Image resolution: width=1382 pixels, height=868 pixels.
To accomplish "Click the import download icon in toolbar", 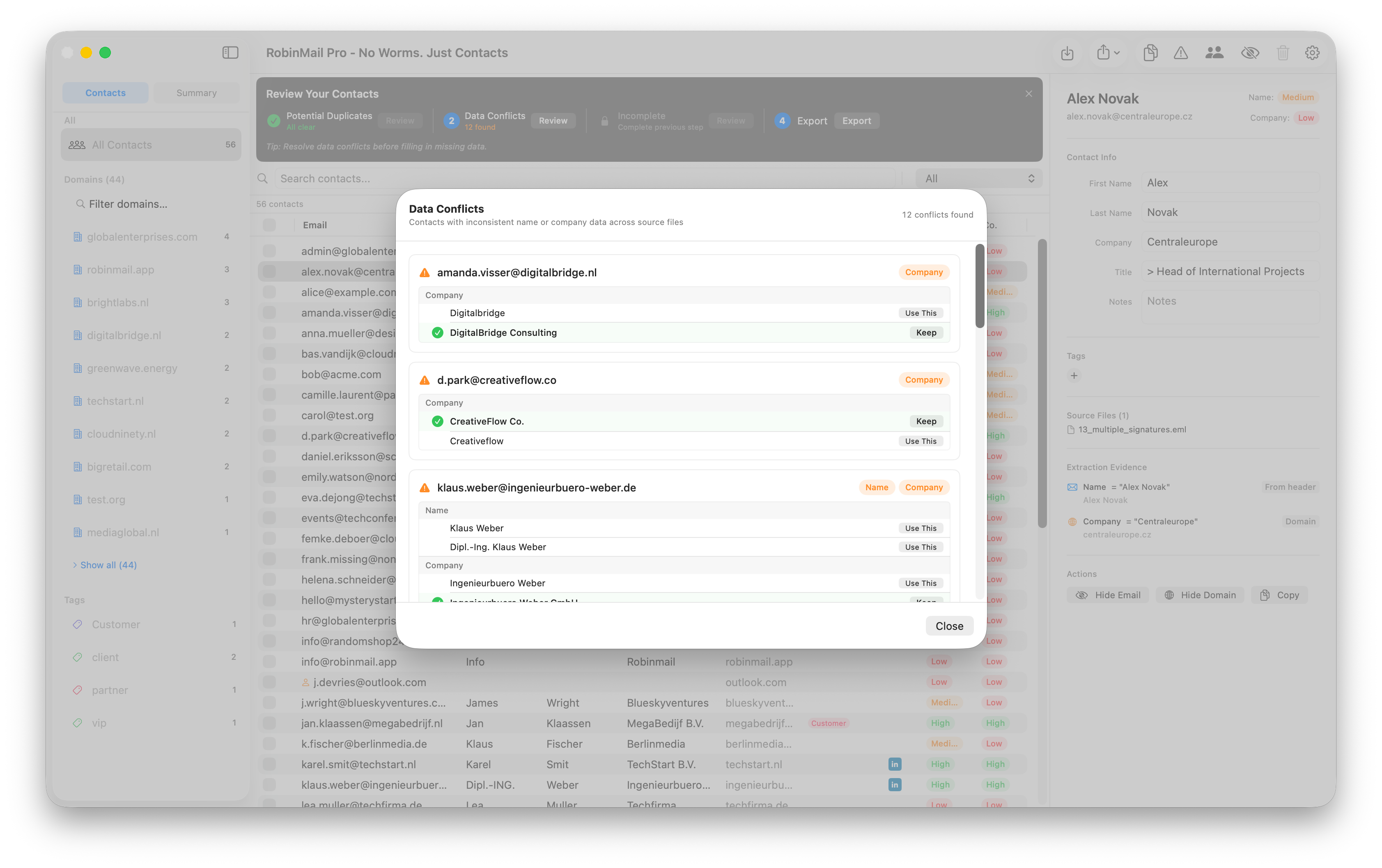I will 1067,53.
